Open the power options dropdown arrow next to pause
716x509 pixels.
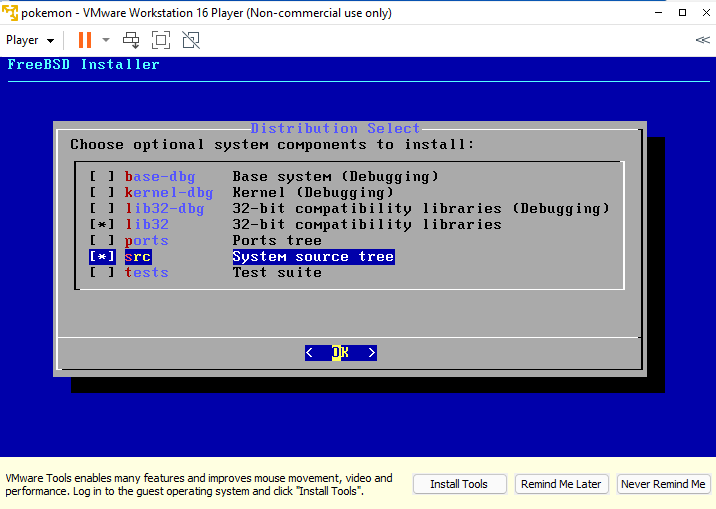(x=106, y=40)
